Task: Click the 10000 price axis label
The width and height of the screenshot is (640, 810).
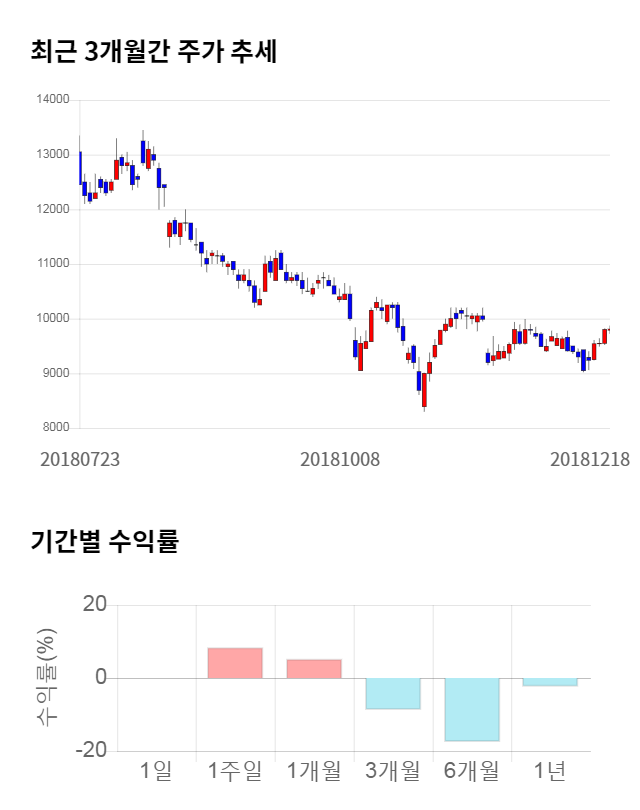Action: [52, 319]
